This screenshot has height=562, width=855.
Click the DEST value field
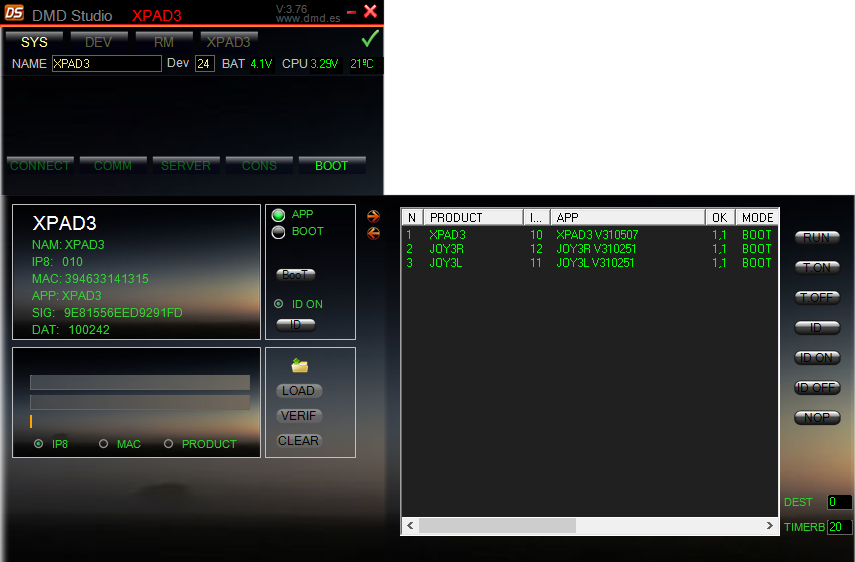(839, 501)
